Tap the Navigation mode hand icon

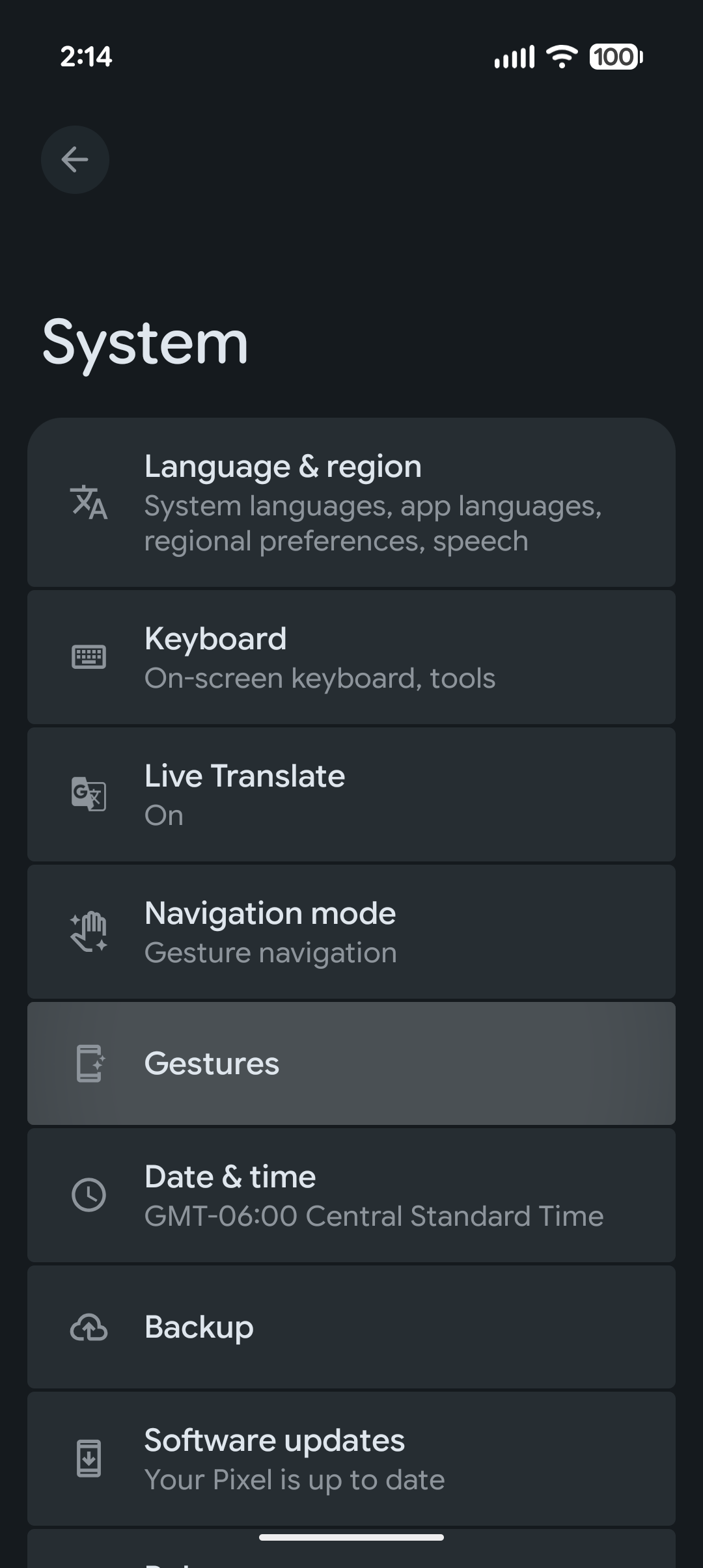pyautogui.click(x=89, y=932)
